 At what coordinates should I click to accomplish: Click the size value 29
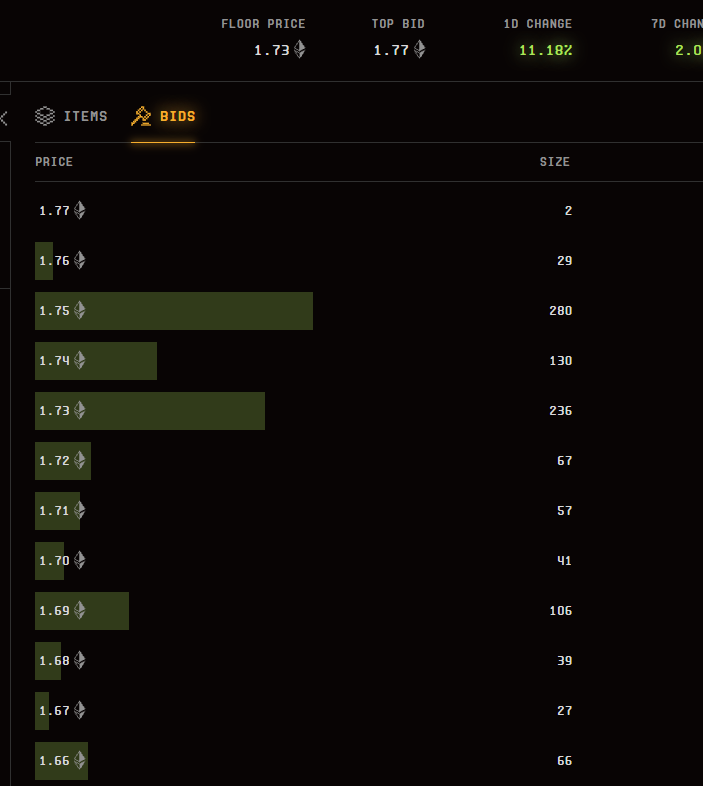click(x=565, y=261)
